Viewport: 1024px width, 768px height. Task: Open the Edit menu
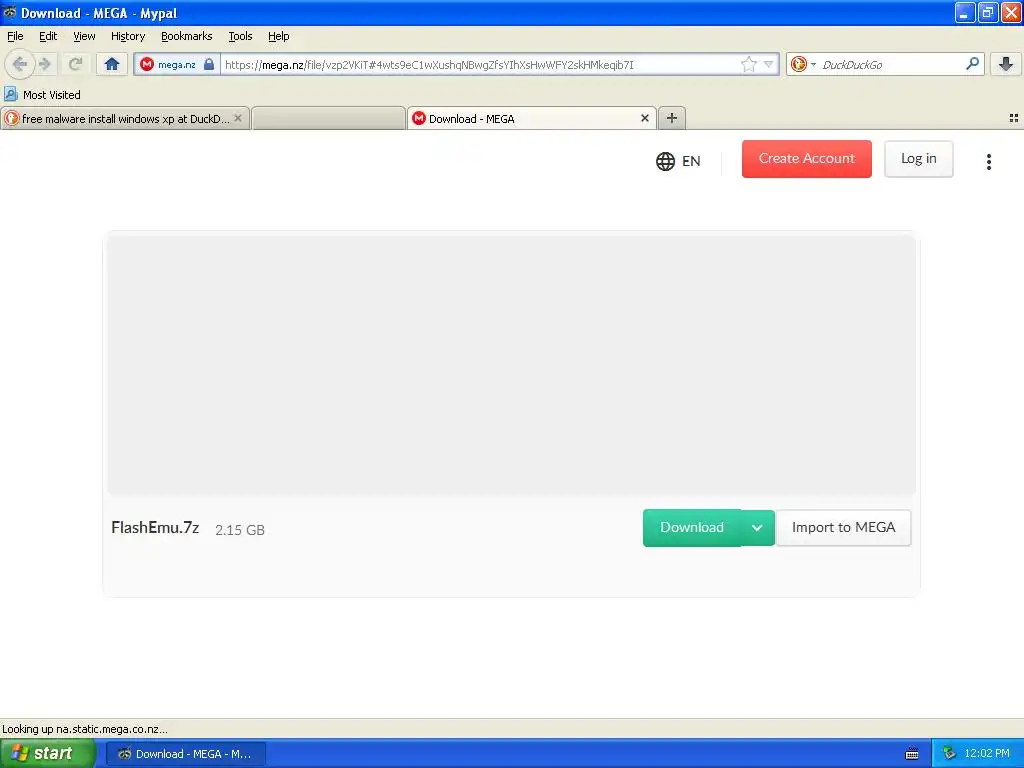click(48, 36)
